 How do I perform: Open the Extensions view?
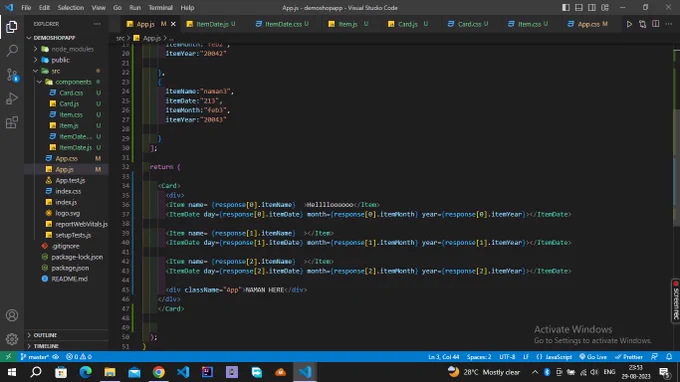(x=12, y=123)
